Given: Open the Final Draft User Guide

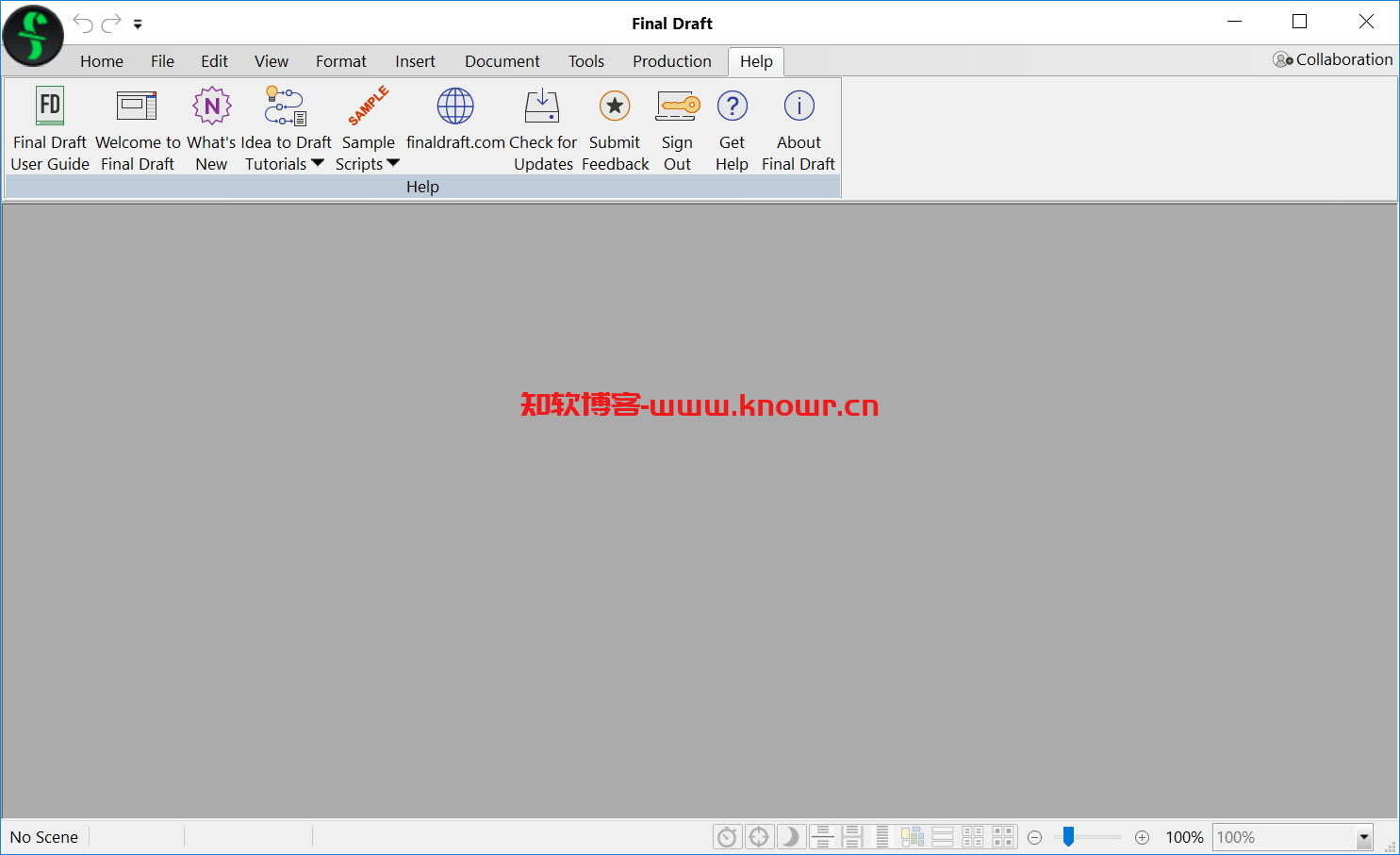Looking at the screenshot, I should [x=50, y=129].
